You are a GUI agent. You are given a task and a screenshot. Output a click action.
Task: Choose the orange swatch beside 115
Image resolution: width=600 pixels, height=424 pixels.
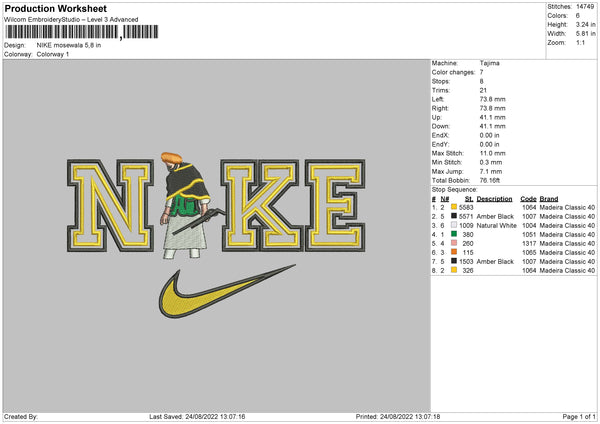click(x=454, y=252)
